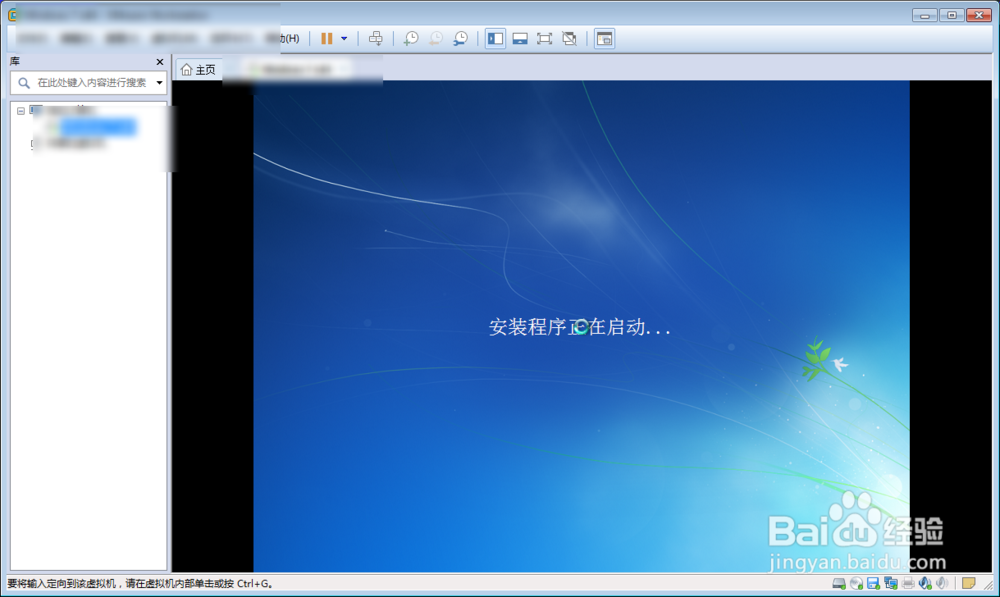
Task: Click the network adapter status icon
Action: pyautogui.click(x=891, y=583)
